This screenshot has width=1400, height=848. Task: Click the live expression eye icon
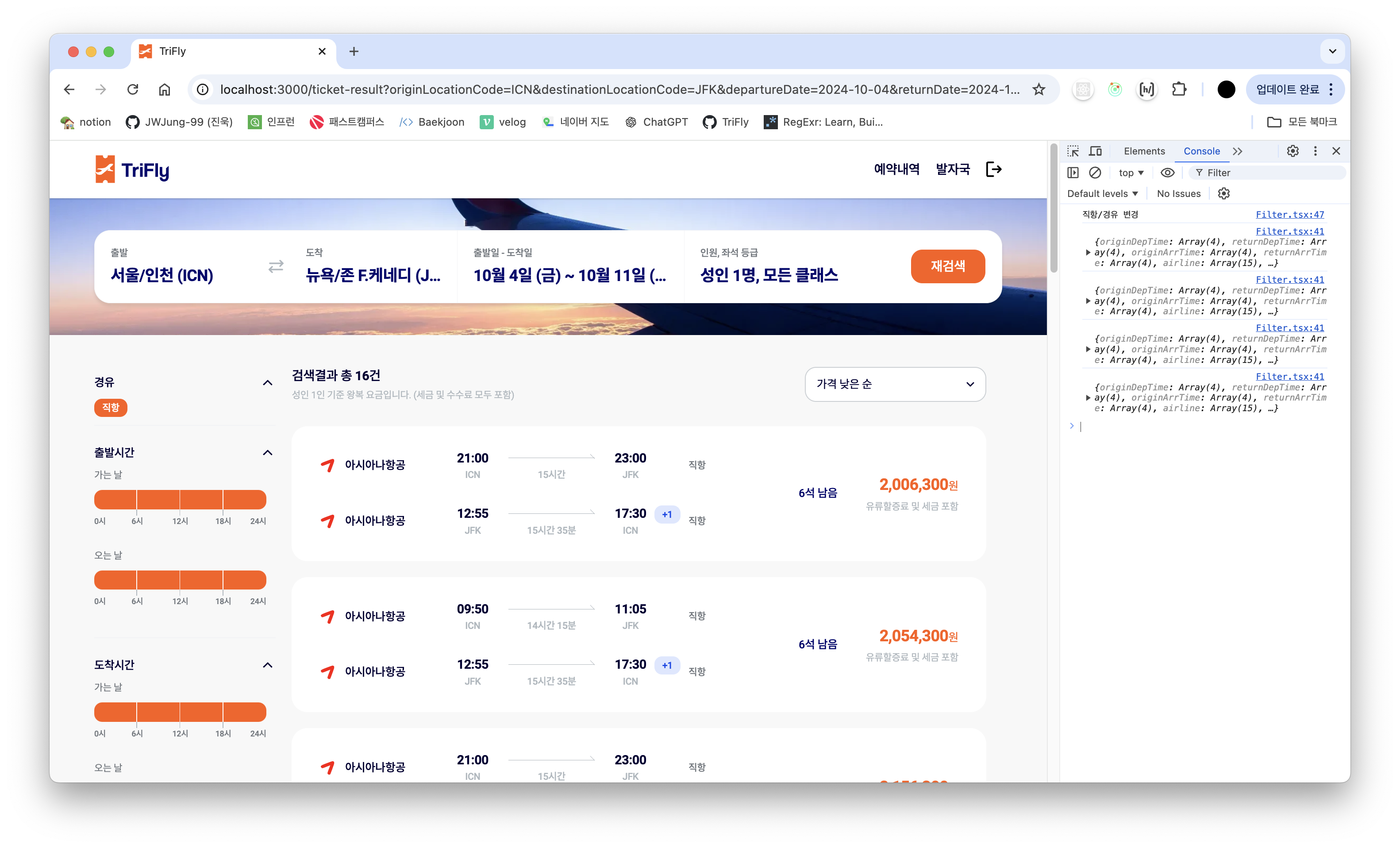[x=1167, y=173]
